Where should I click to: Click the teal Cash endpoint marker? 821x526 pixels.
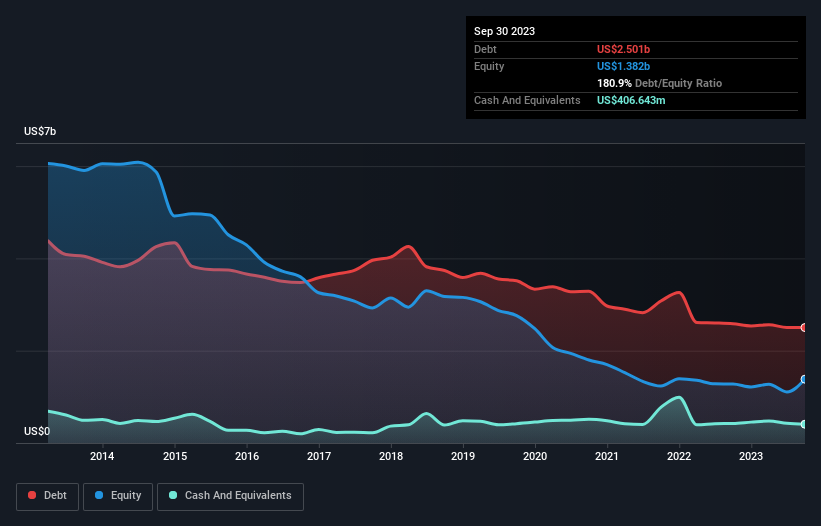tap(803, 425)
